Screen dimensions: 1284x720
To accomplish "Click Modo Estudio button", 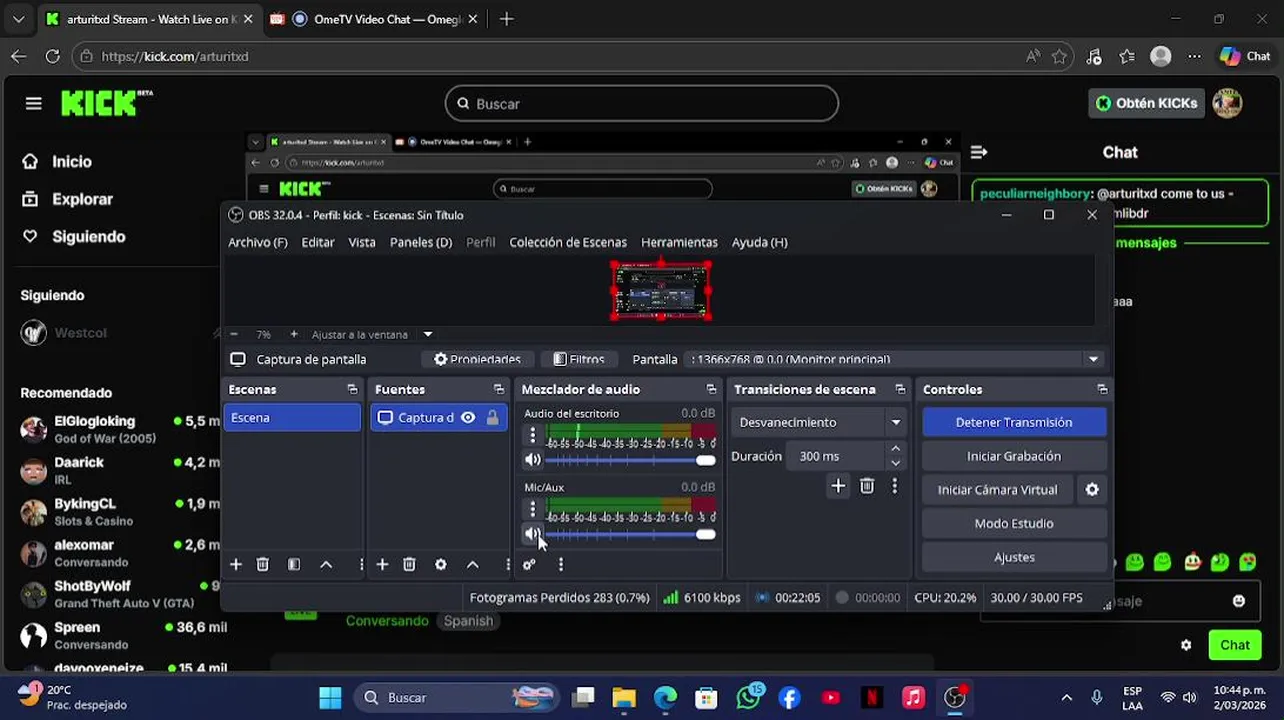I will pos(1014,523).
